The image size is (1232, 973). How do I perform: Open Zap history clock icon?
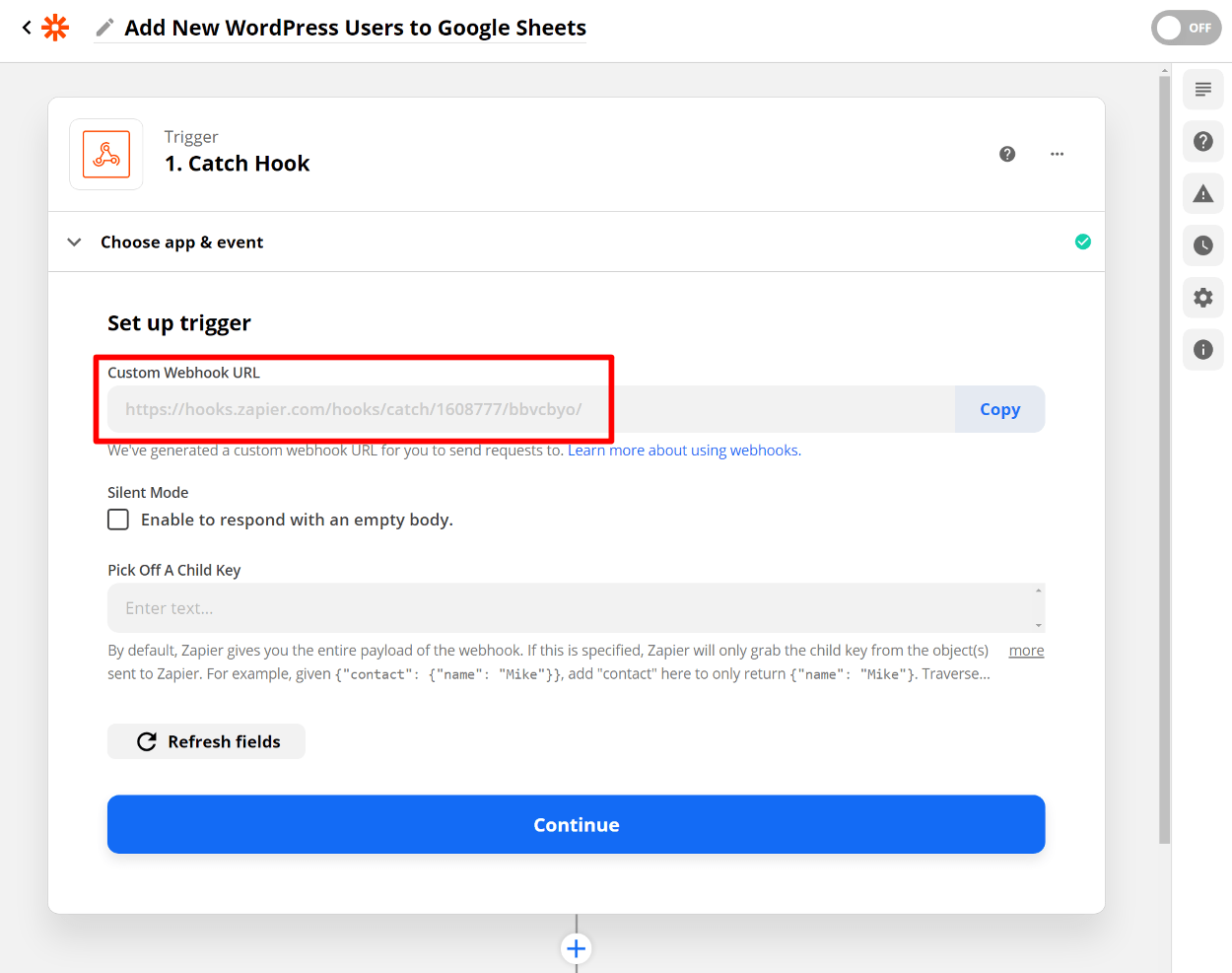point(1202,245)
